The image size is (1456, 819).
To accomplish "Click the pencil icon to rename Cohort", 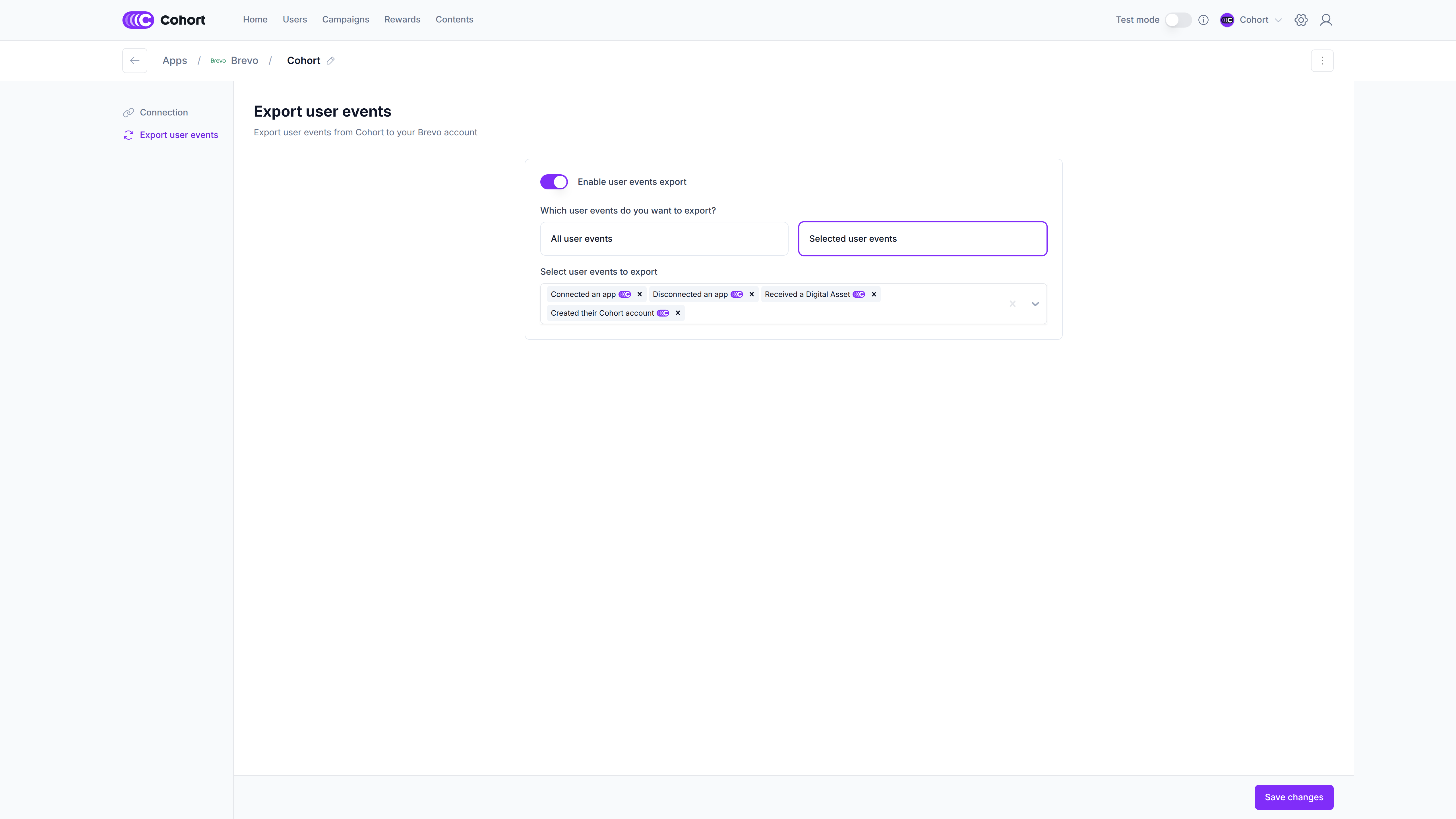I will pyautogui.click(x=331, y=61).
